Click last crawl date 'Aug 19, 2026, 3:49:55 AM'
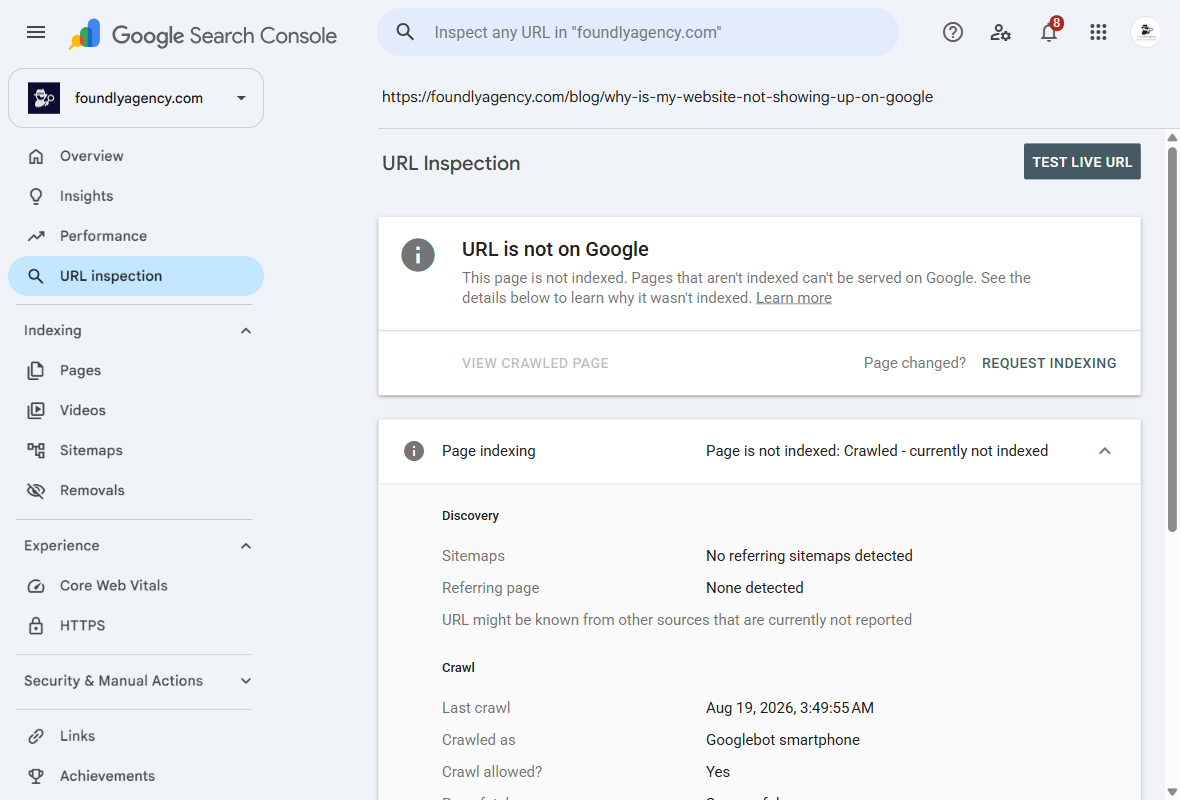 [789, 708]
